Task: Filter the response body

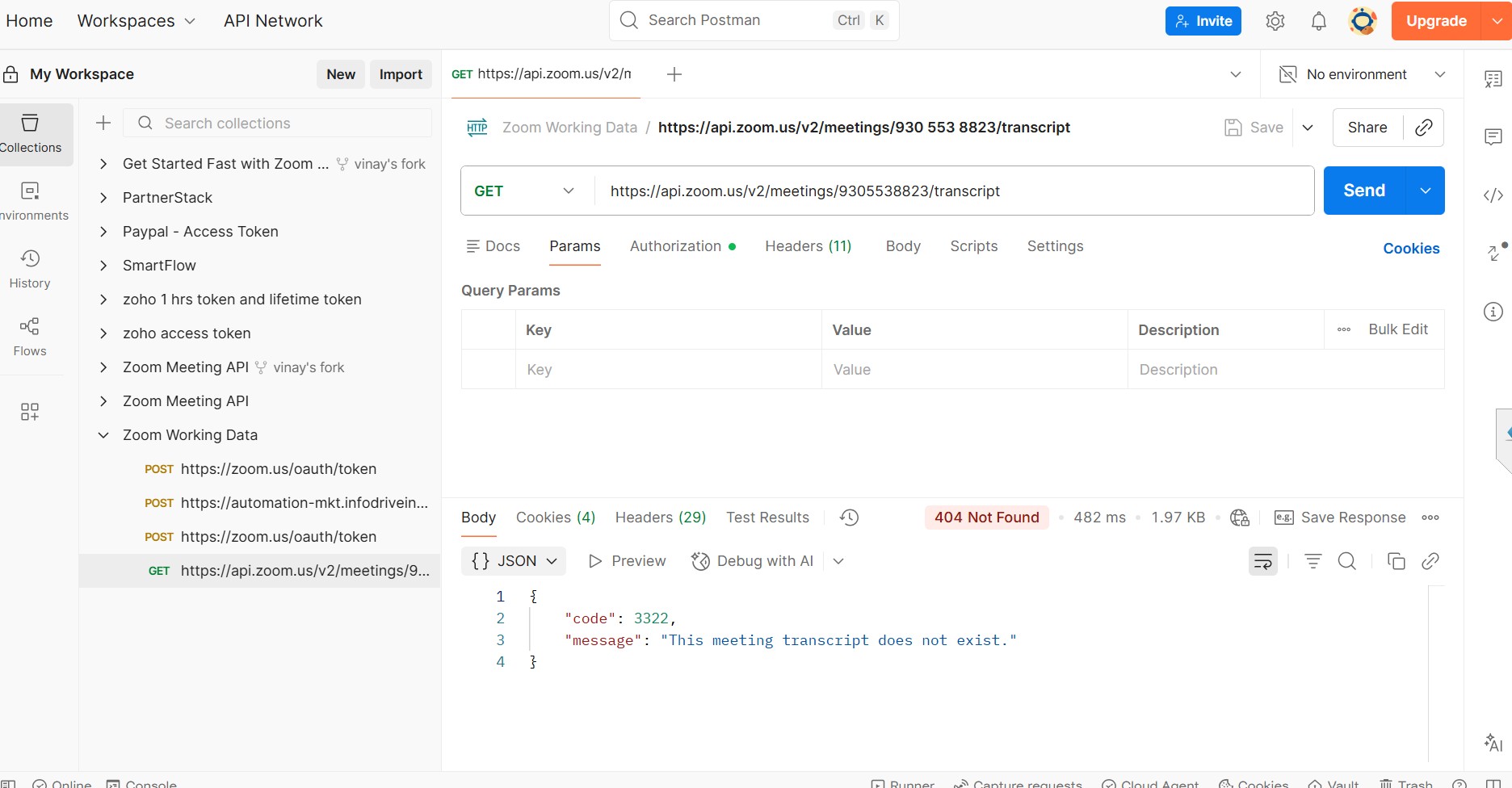Action: pos(1313,561)
